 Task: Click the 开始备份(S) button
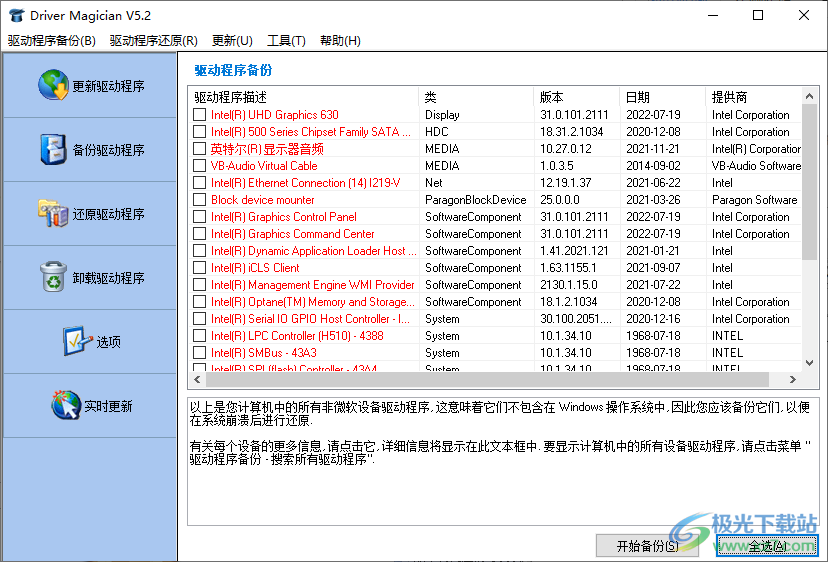tap(647, 546)
